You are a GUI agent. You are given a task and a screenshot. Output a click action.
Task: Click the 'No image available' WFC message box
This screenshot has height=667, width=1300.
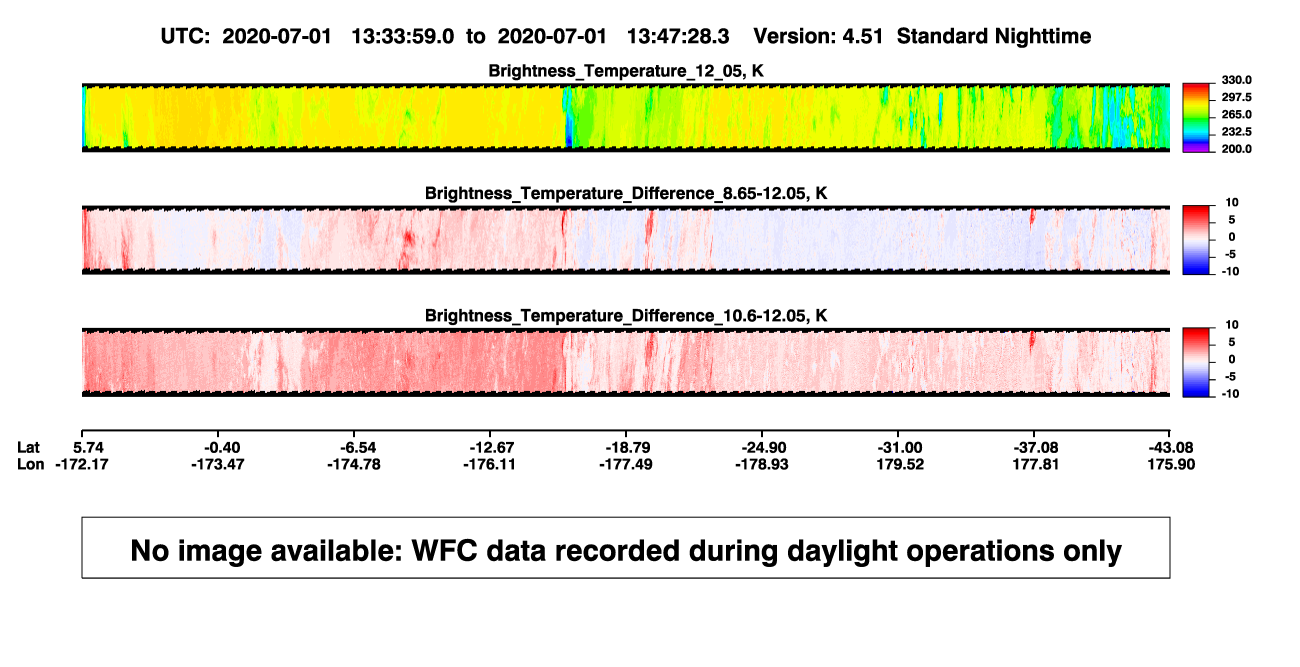626,547
